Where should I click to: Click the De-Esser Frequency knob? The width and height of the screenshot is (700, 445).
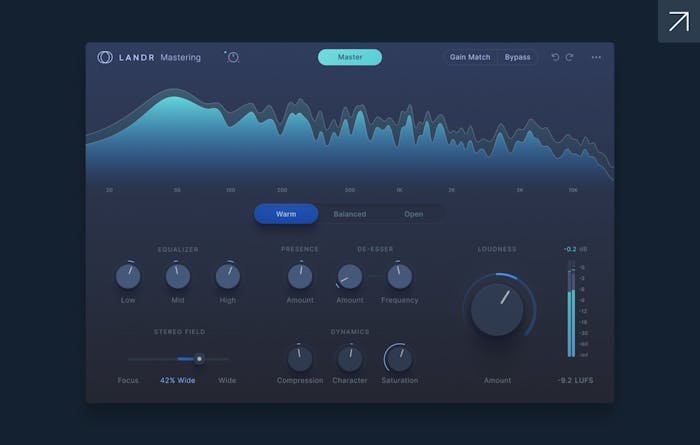400,276
